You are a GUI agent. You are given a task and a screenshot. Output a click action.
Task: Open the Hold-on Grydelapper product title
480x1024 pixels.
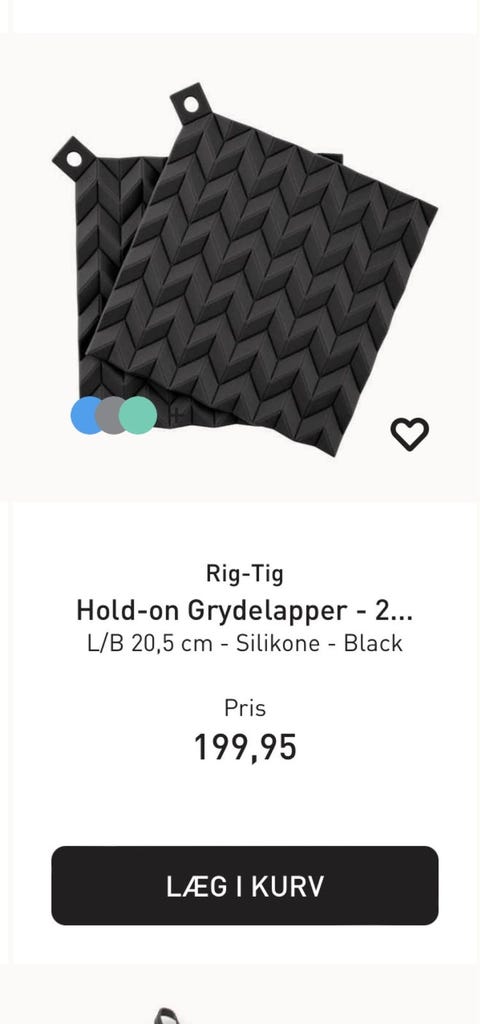point(245,610)
